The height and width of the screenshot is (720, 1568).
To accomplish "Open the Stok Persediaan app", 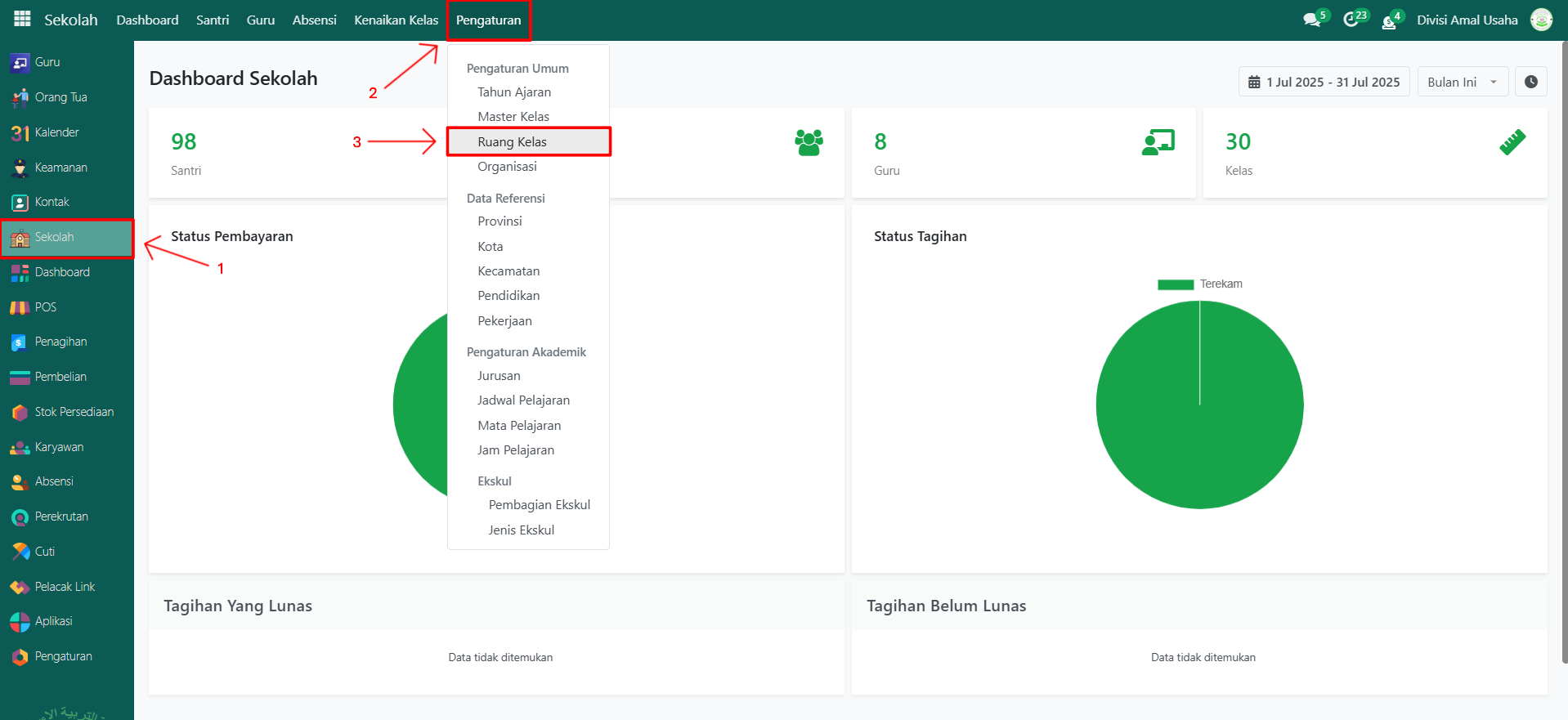I will pos(74,412).
